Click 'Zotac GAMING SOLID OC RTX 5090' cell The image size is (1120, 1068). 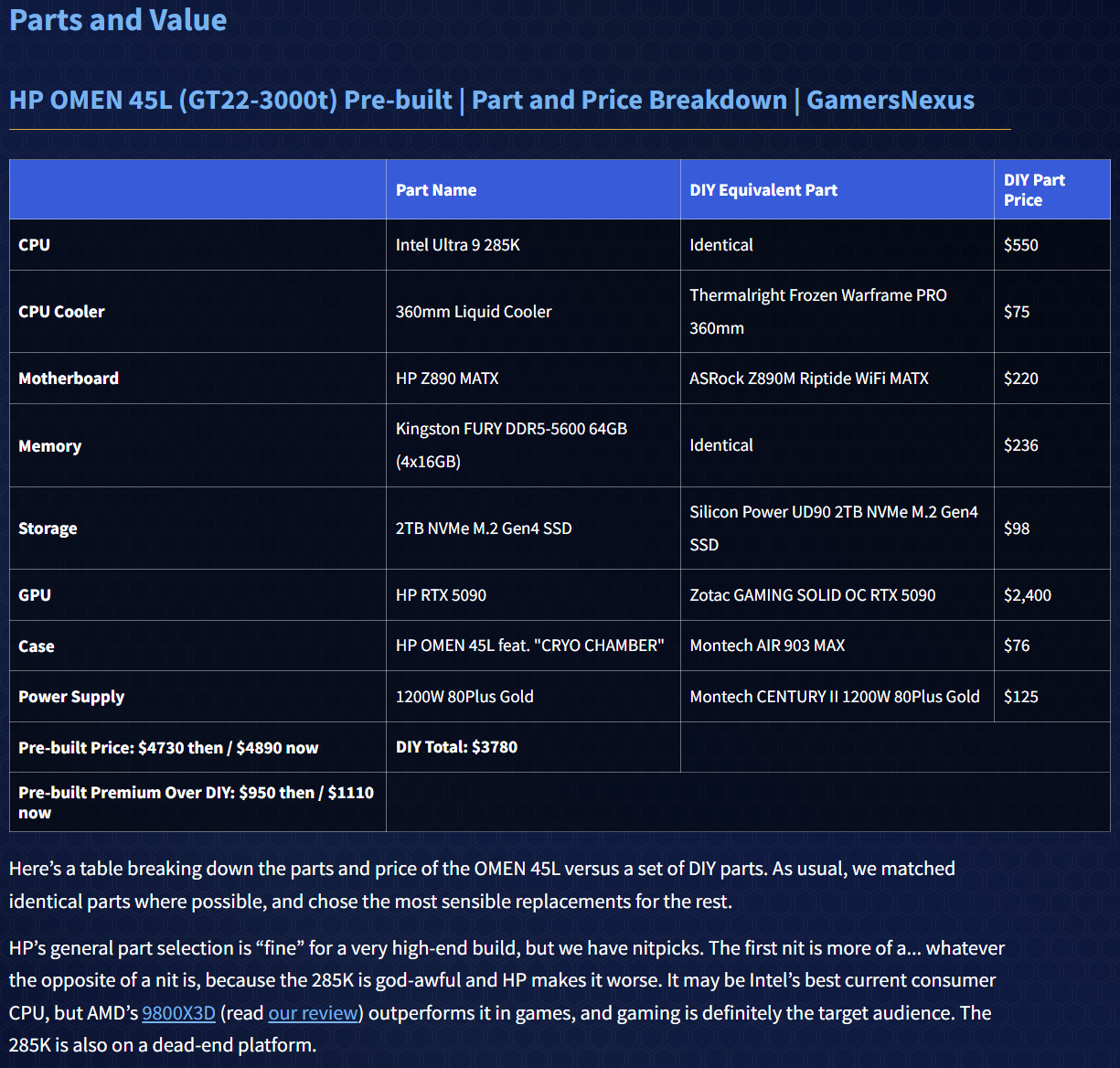tap(837, 595)
